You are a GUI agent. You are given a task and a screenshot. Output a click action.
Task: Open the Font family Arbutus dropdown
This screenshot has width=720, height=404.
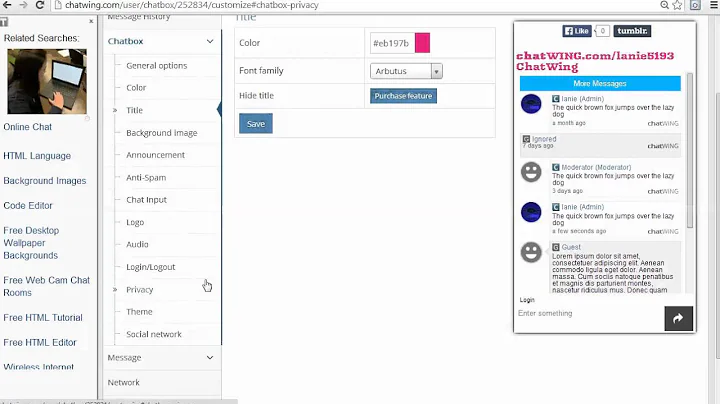[x=406, y=71]
